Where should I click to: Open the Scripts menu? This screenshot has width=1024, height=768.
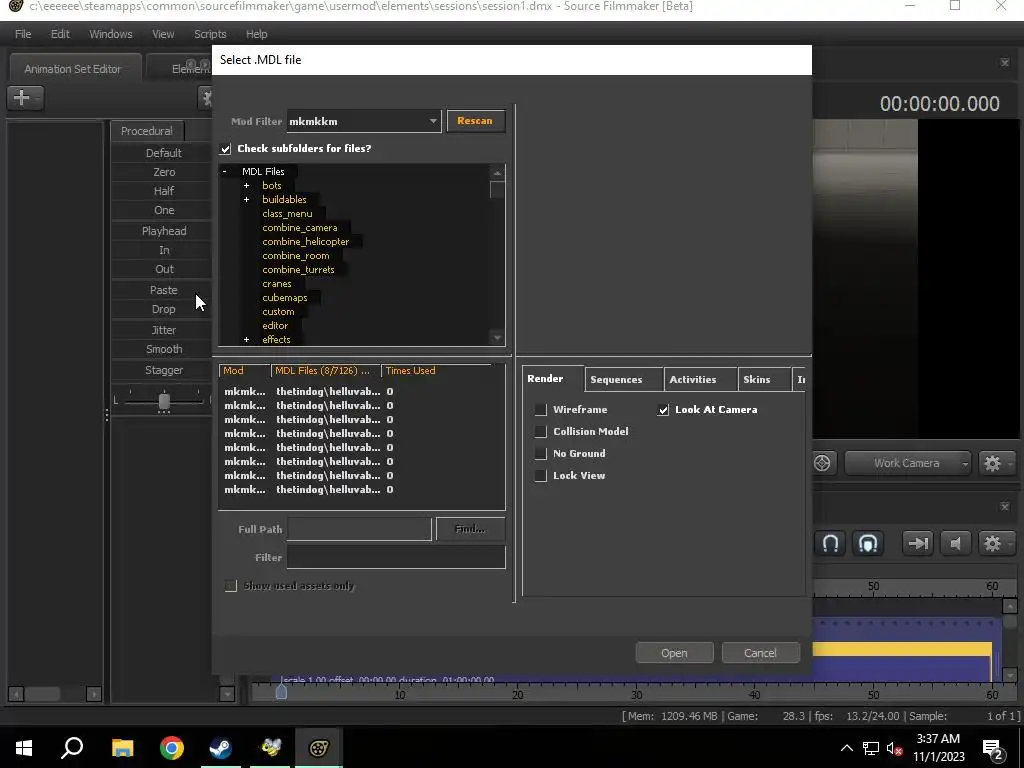[210, 34]
